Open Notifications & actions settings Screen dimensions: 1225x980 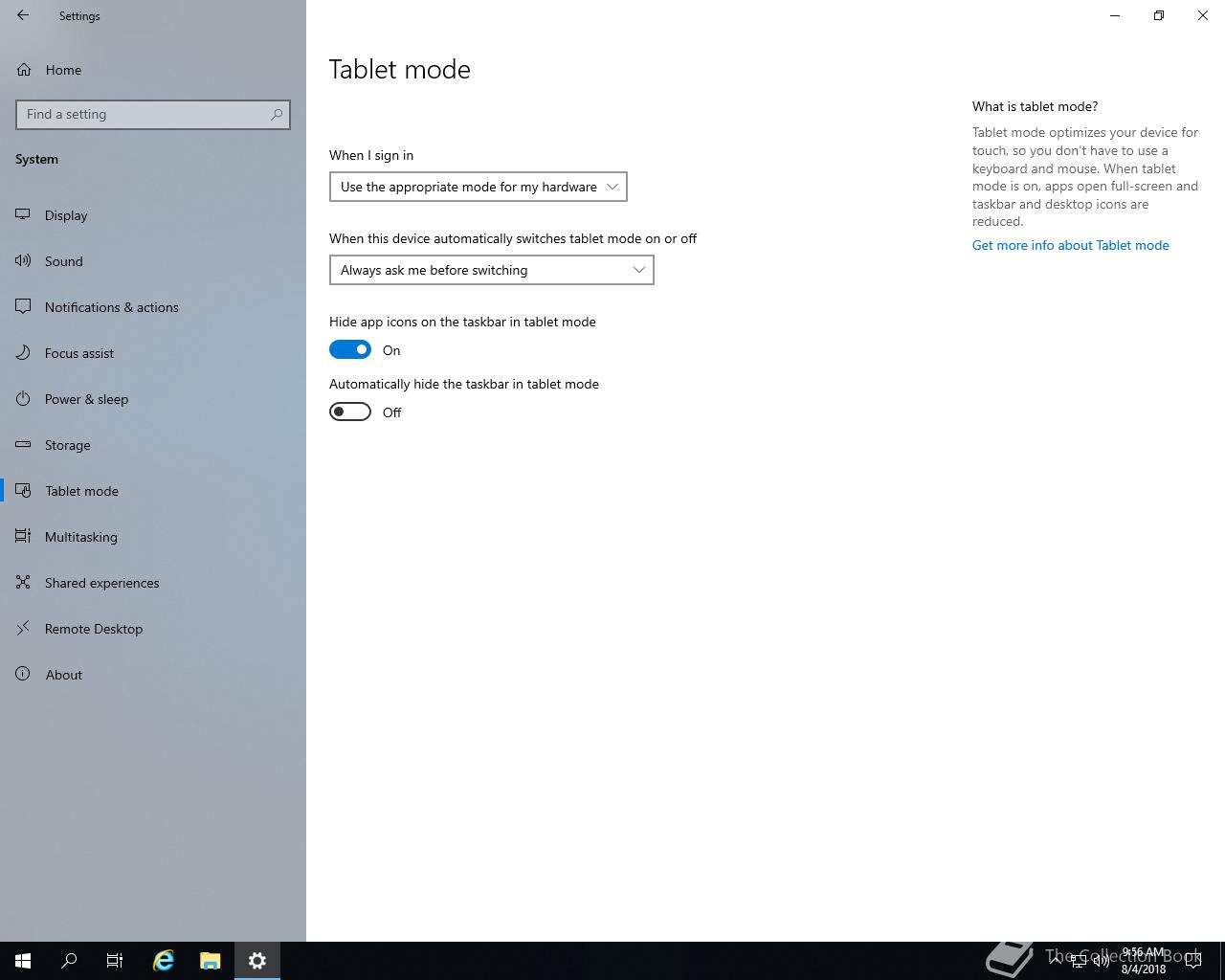point(153,307)
